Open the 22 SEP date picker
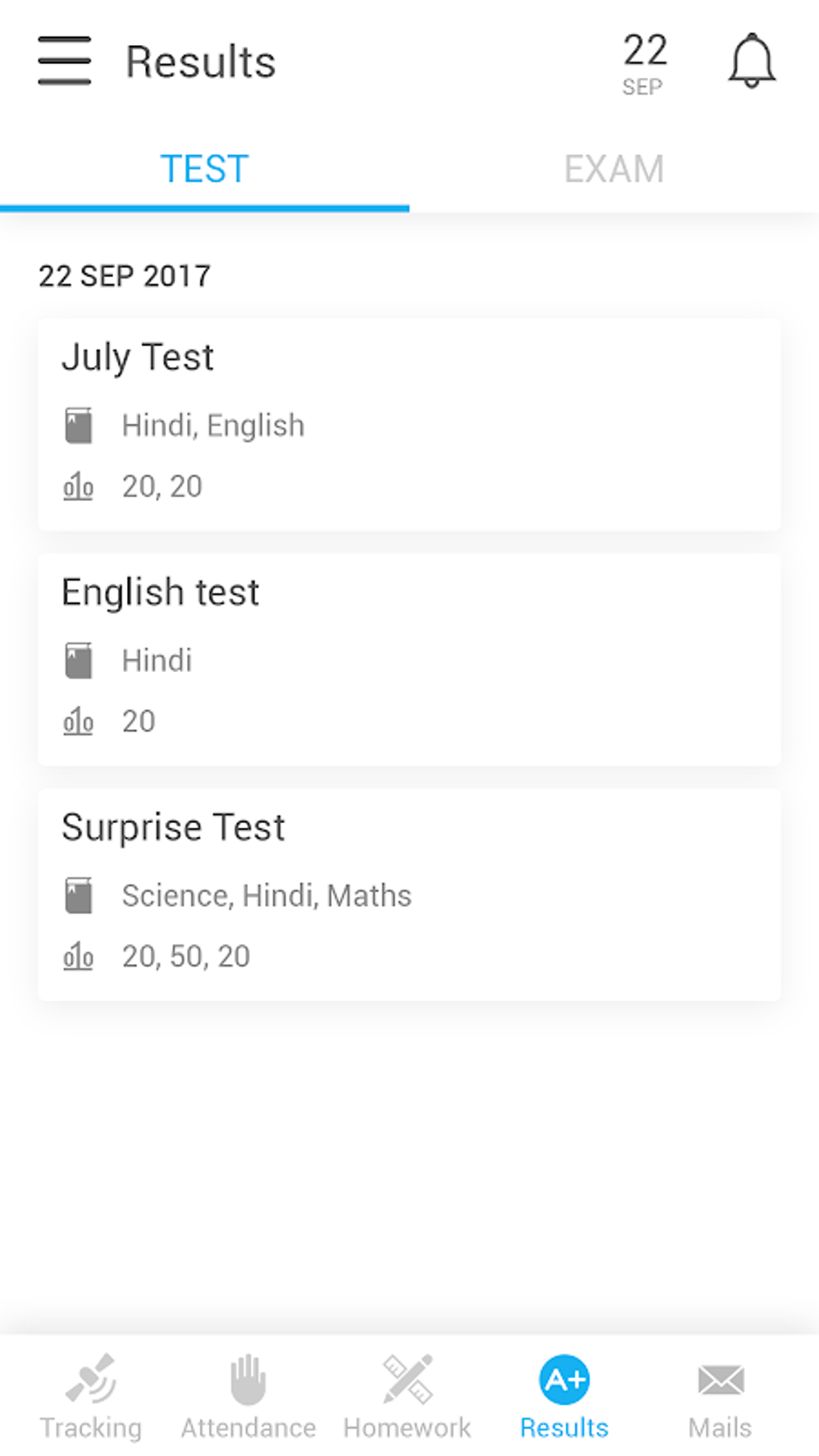 pos(644,64)
